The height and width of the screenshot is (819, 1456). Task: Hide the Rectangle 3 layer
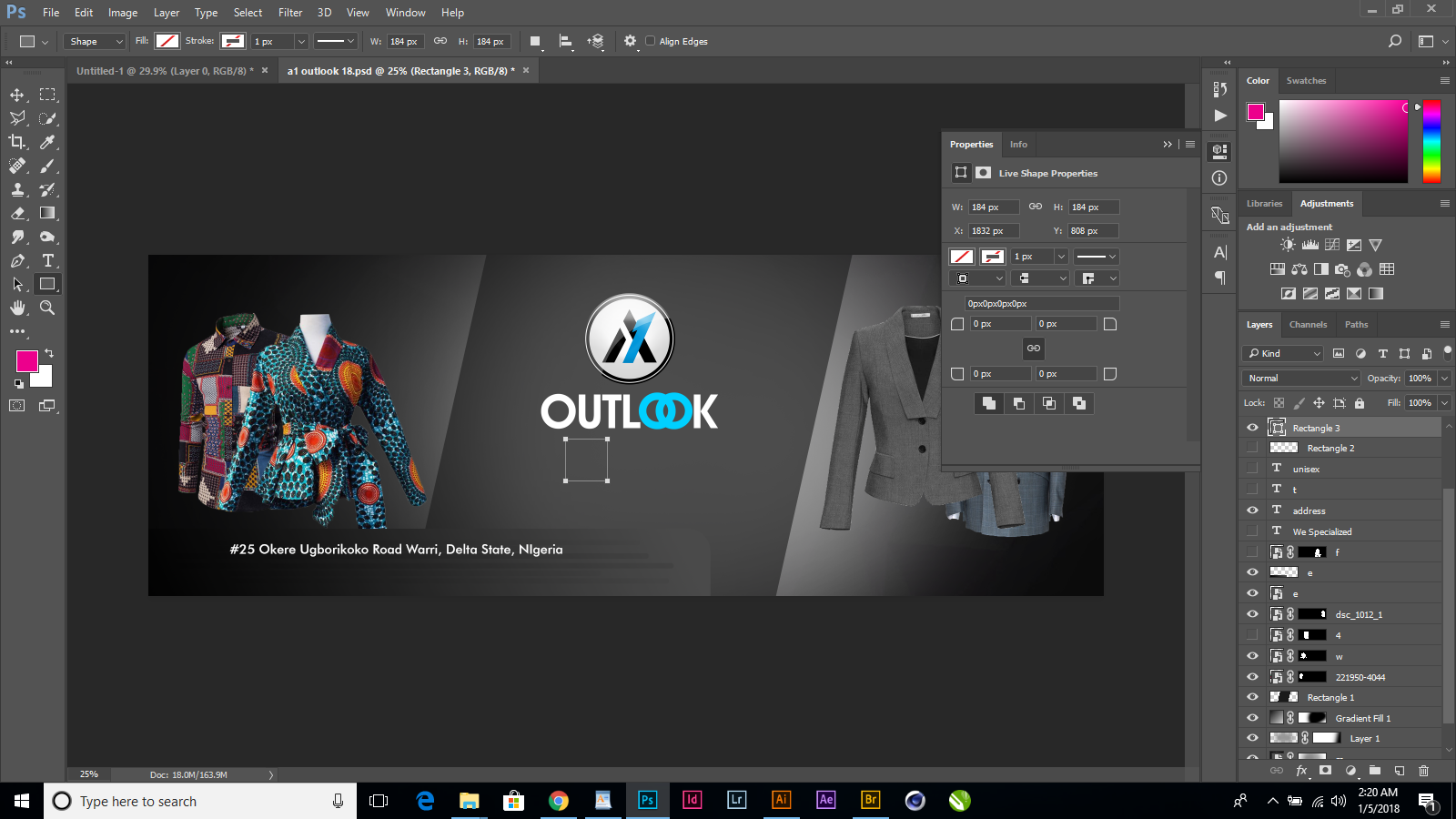coord(1253,427)
